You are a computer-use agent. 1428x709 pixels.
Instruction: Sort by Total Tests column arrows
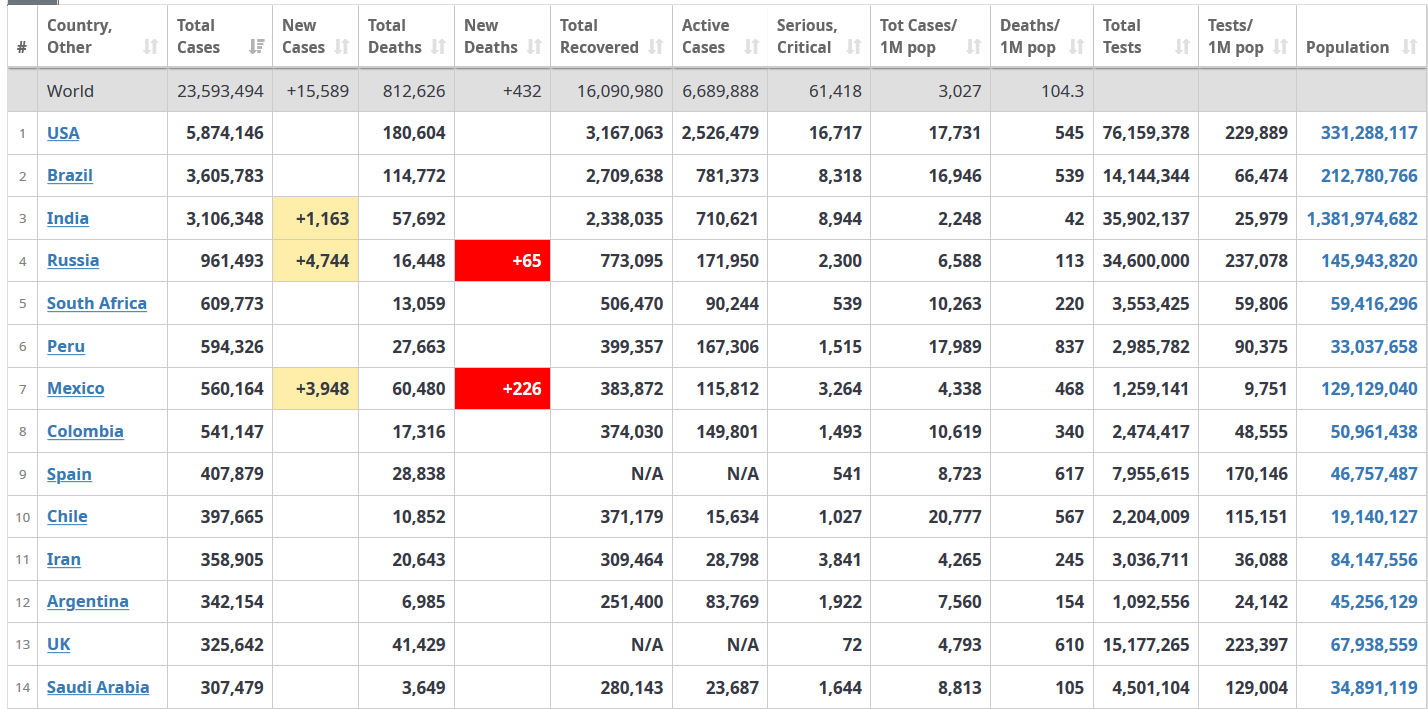click(1182, 47)
